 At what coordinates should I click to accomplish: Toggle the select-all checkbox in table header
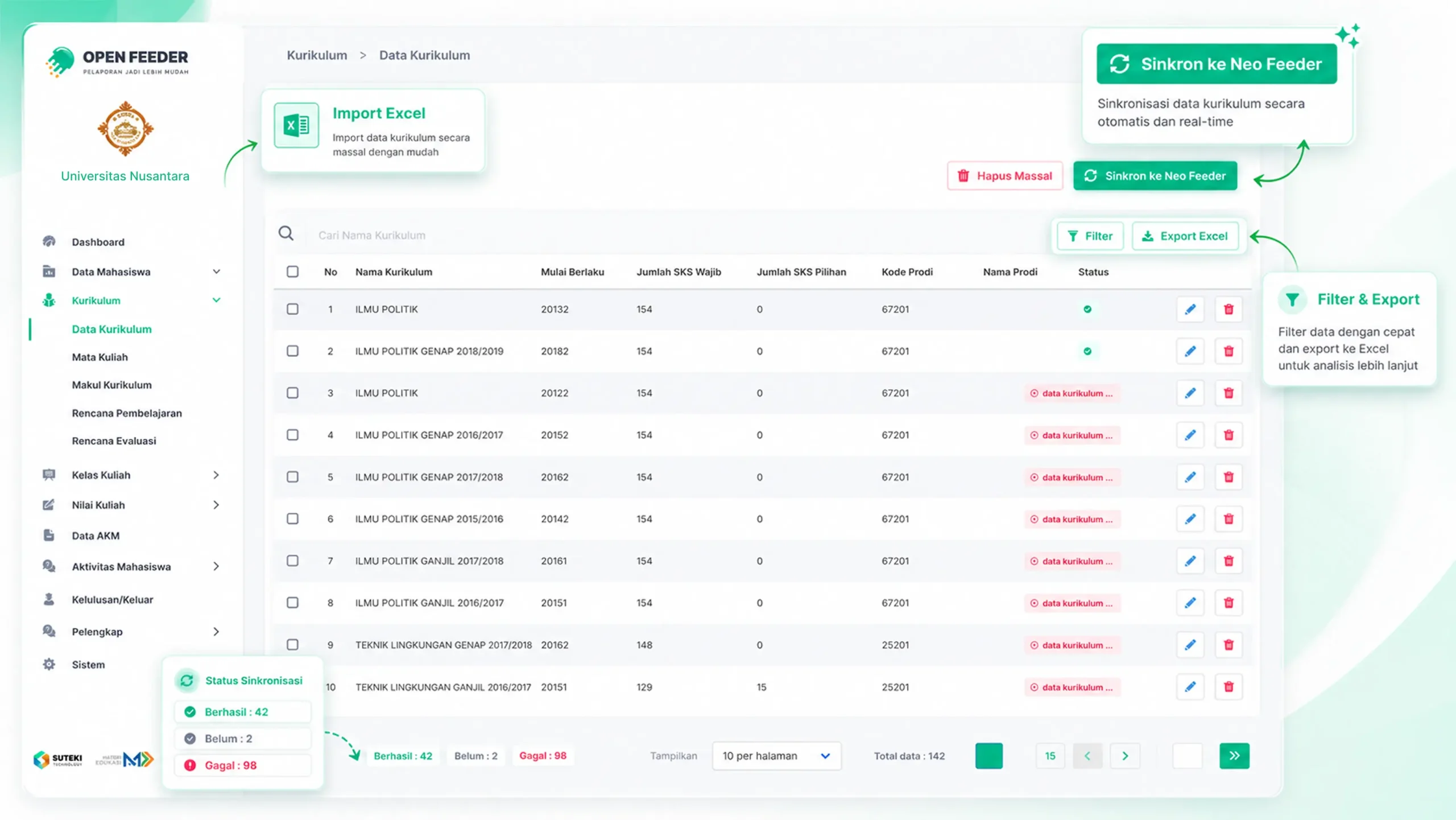tap(292, 271)
